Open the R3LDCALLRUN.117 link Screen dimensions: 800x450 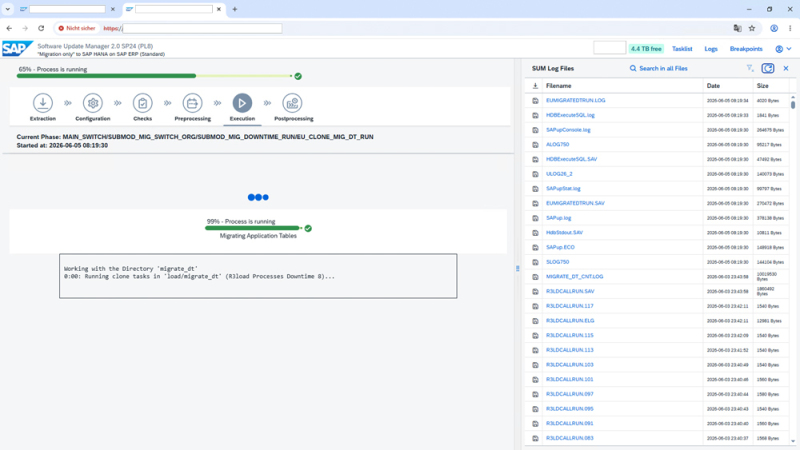click(569, 306)
